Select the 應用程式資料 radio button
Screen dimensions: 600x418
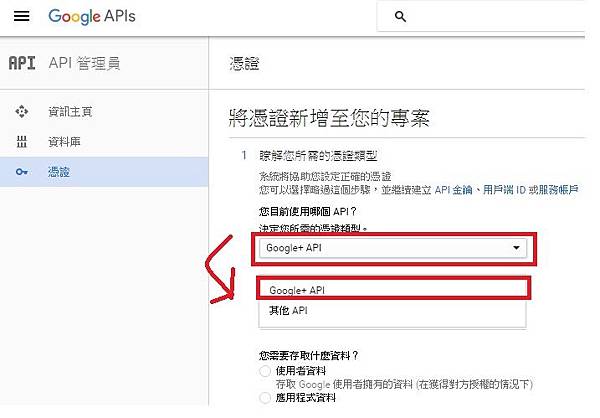coord(265,398)
